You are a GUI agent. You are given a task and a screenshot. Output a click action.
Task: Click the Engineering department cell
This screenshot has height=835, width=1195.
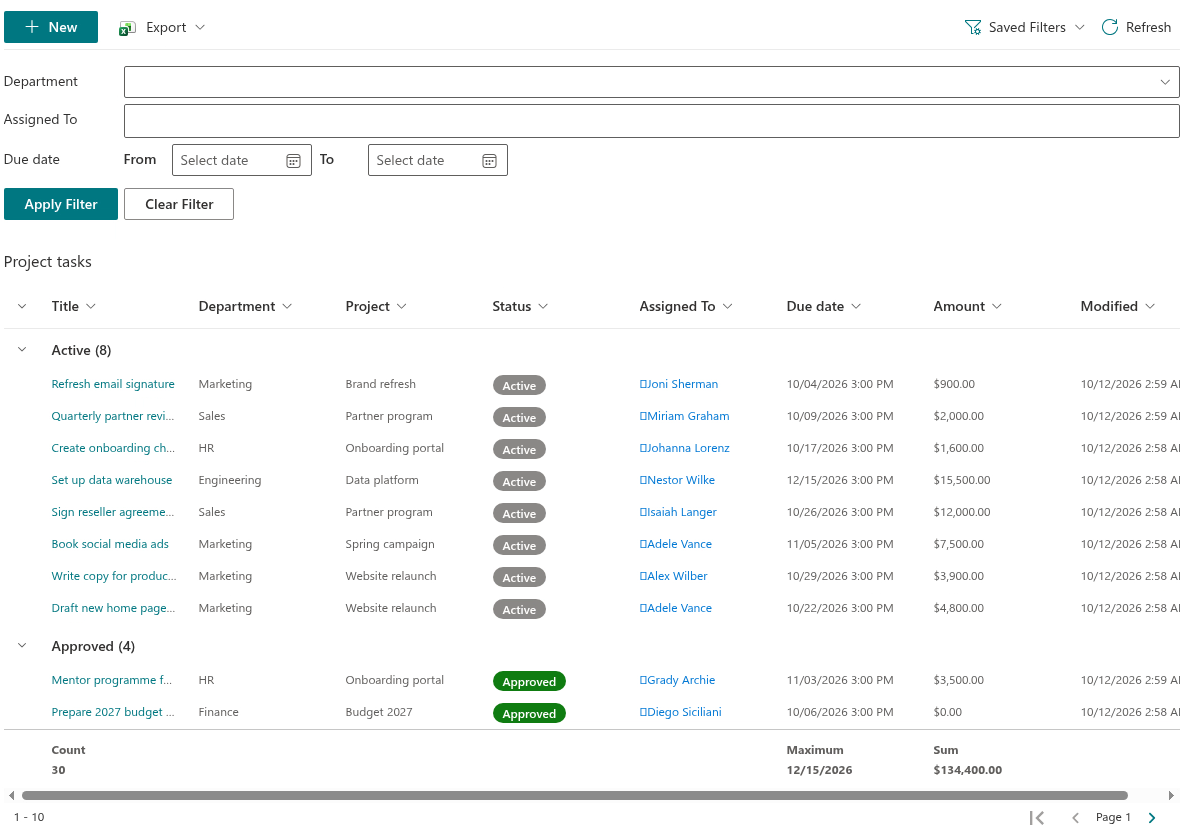click(x=229, y=480)
